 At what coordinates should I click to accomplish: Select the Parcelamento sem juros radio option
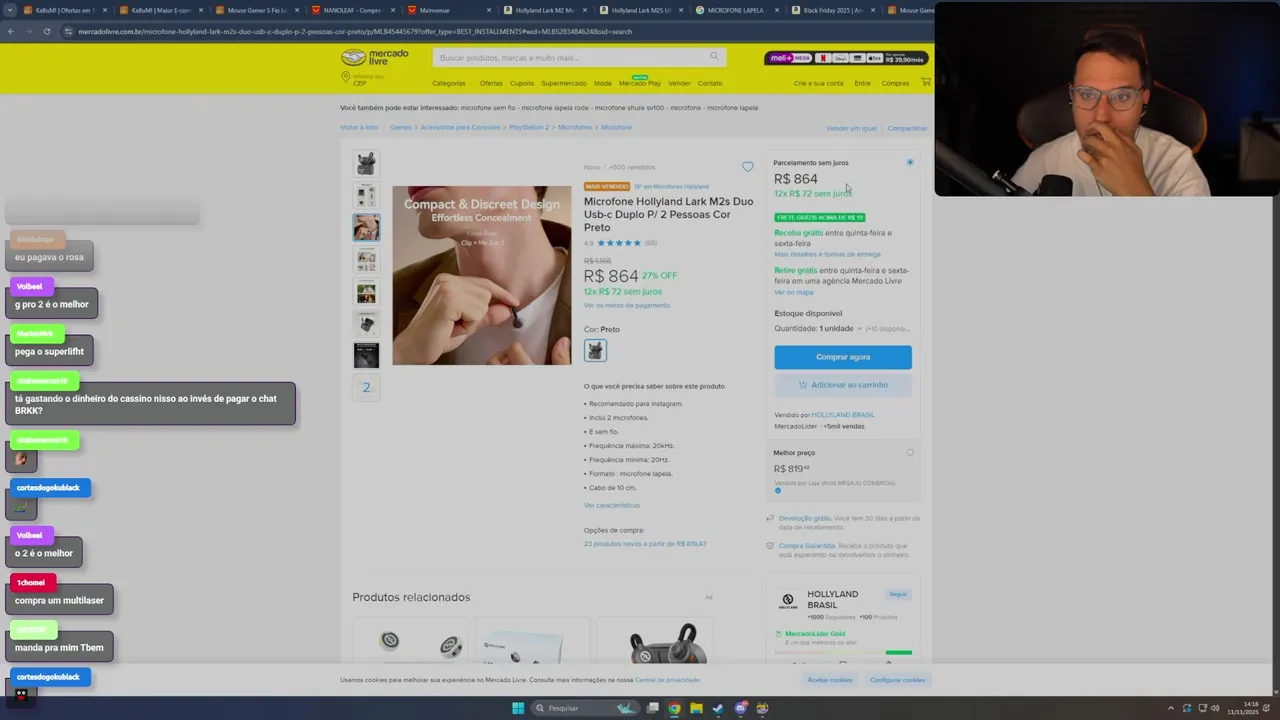pos(910,162)
